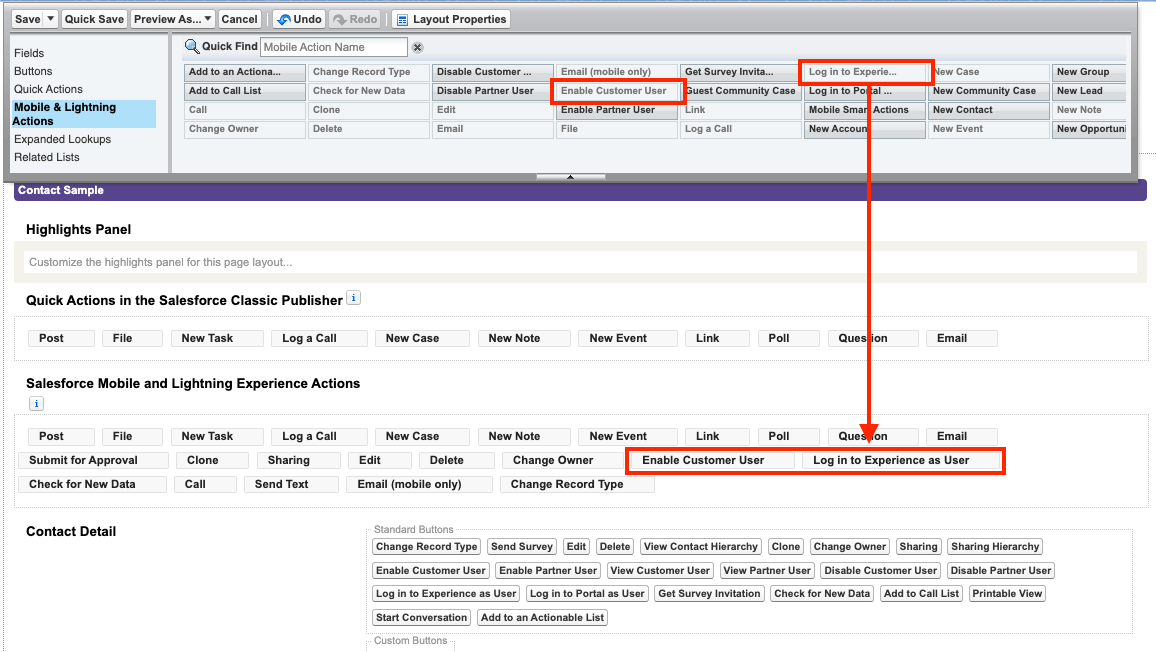Select New Lead in the palette
This screenshot has height=652, width=1156.
coord(1089,91)
